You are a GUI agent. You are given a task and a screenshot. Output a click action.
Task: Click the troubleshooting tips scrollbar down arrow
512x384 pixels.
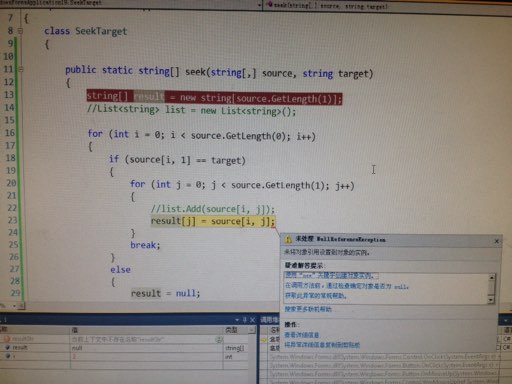point(491,300)
